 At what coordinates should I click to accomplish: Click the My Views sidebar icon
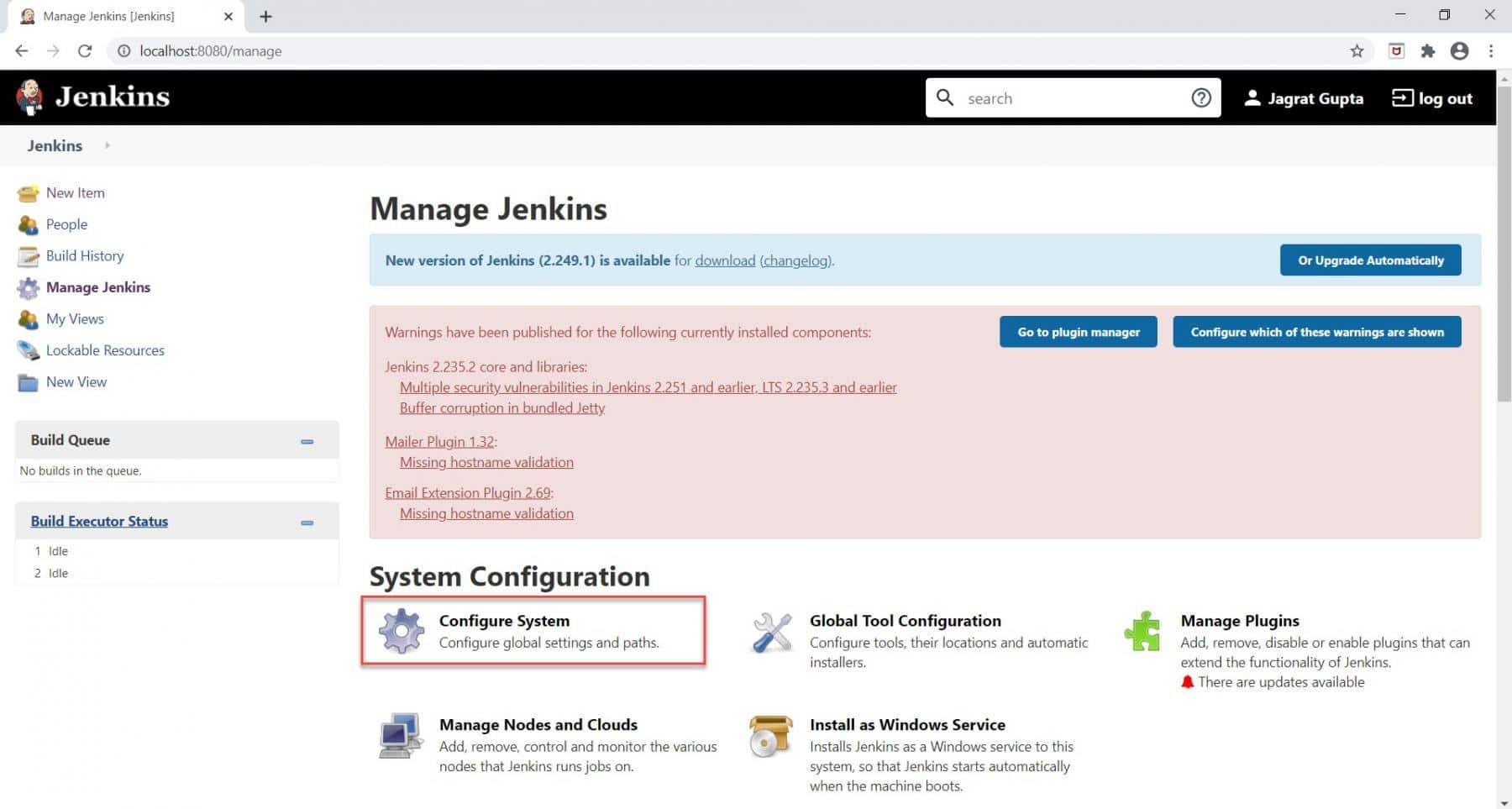28,319
